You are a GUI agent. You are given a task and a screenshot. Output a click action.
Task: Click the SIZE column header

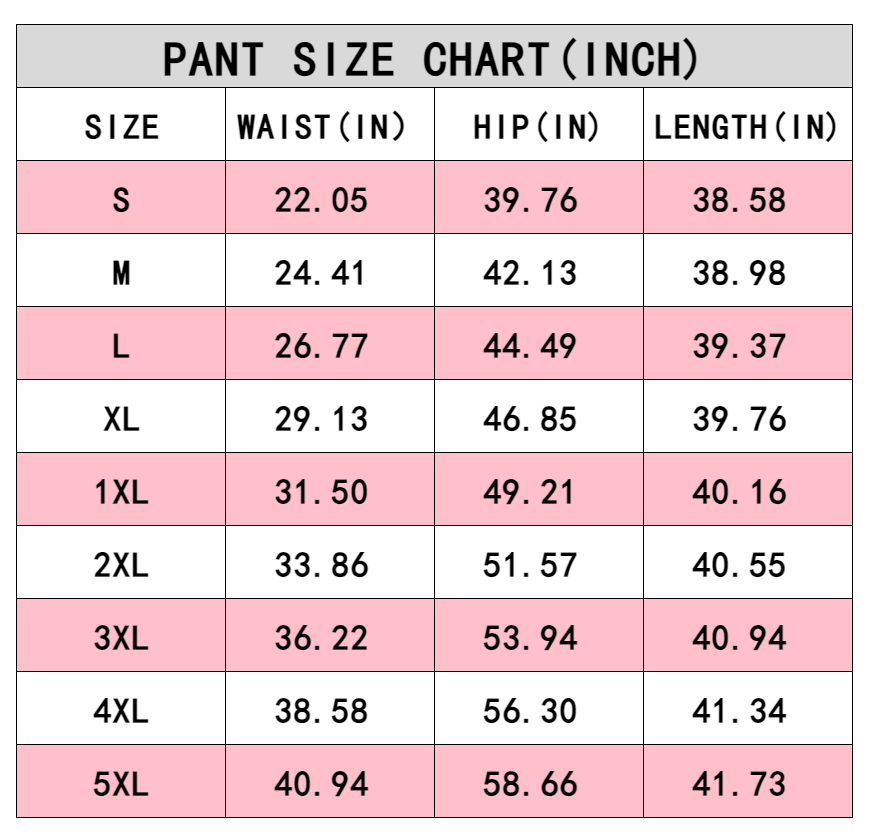pyautogui.click(x=121, y=127)
